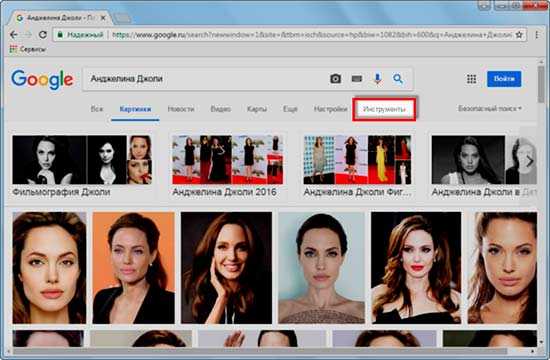Open the portrait with the pale blue background
Viewport: 550px width, 360px height.
point(322,268)
